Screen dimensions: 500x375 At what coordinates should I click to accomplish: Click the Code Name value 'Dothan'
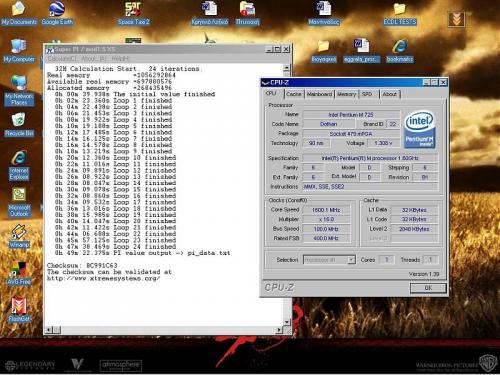click(x=328, y=124)
